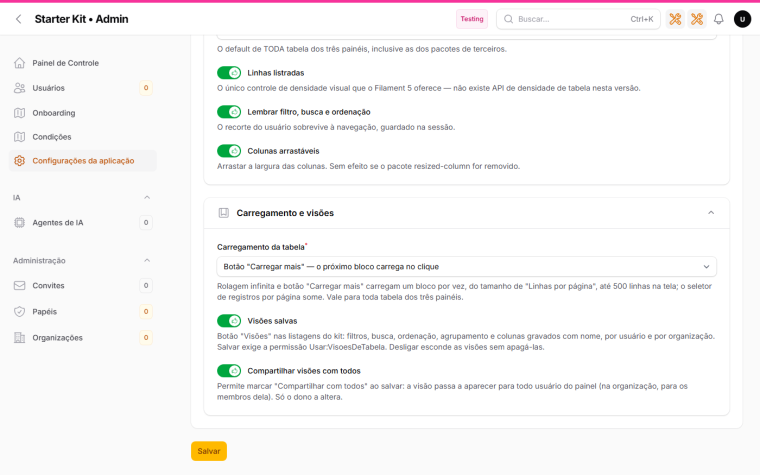Click the Testing environment badge
This screenshot has width=760, height=475.
tap(472, 19)
